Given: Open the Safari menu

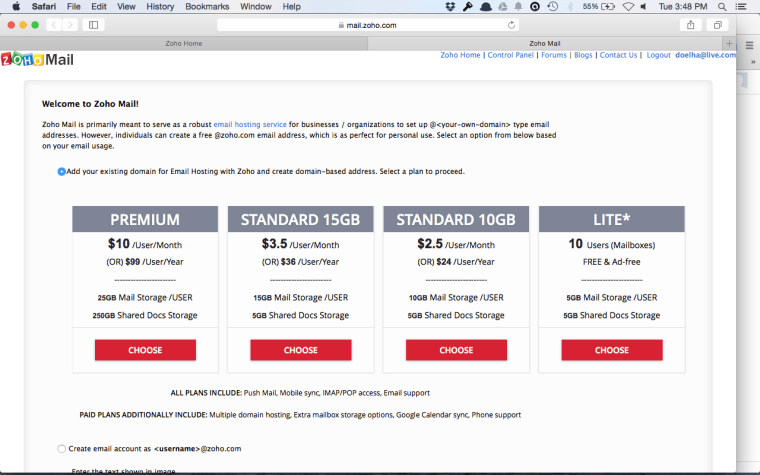Looking at the screenshot, I should pyautogui.click(x=44, y=6).
